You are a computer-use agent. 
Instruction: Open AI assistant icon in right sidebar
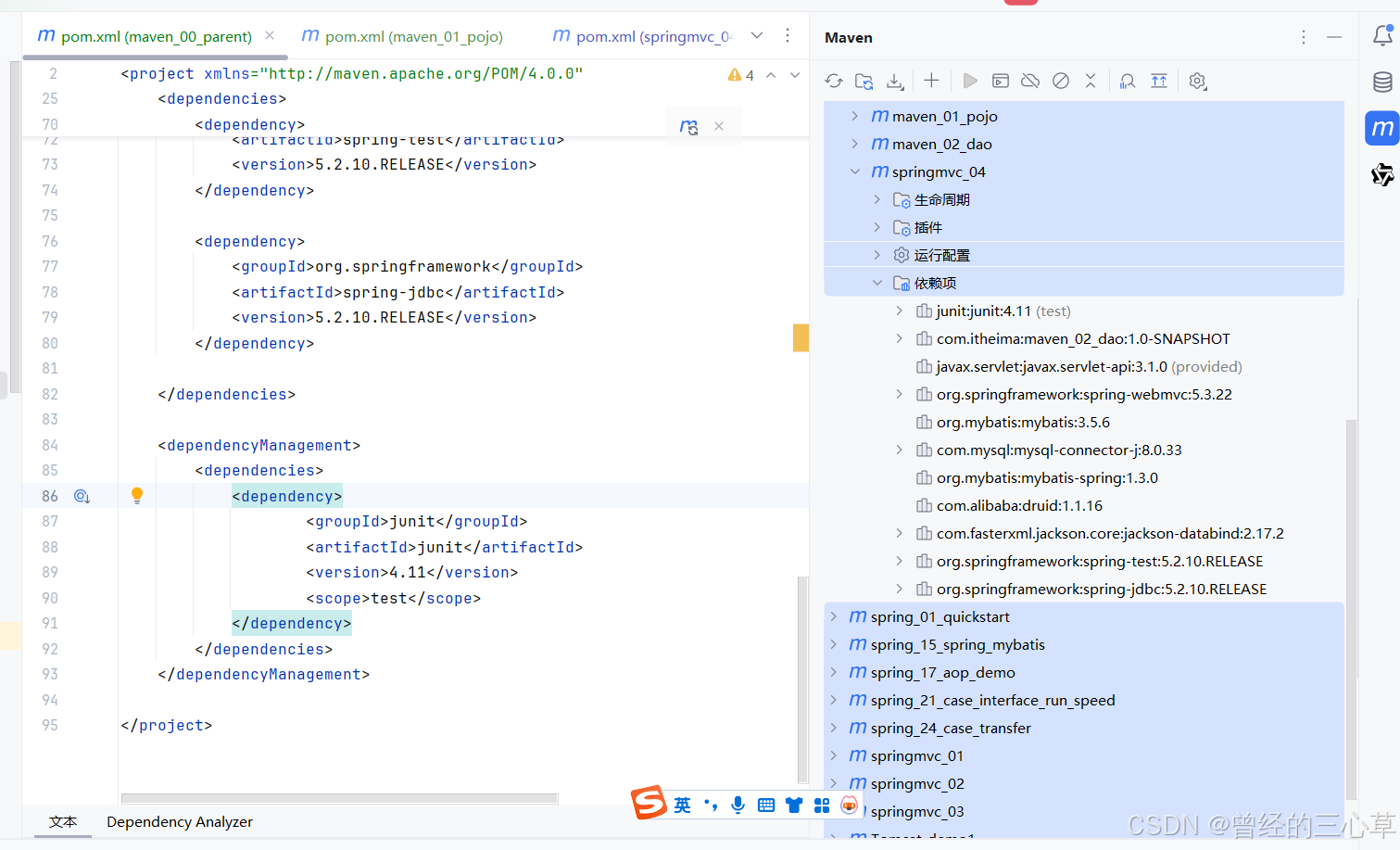click(x=1382, y=174)
